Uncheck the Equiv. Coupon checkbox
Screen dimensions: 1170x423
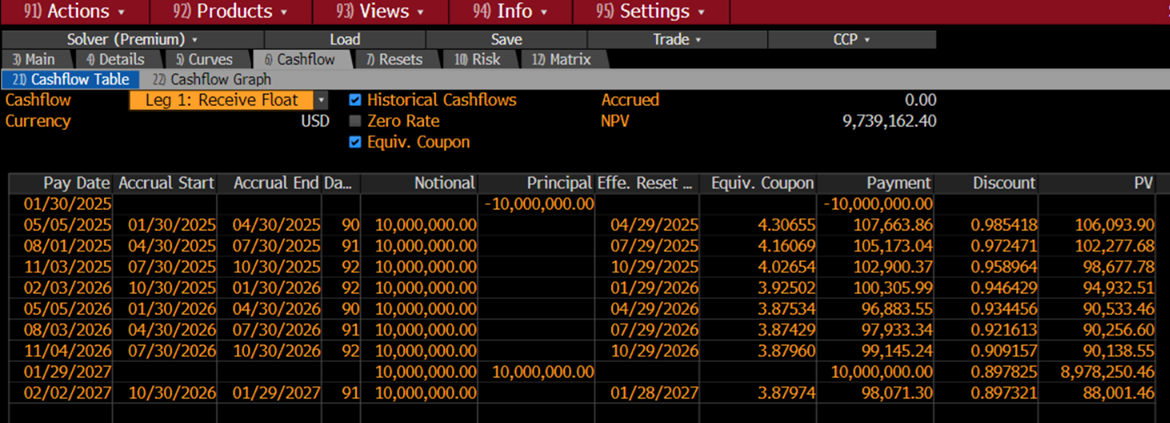pyautogui.click(x=355, y=142)
